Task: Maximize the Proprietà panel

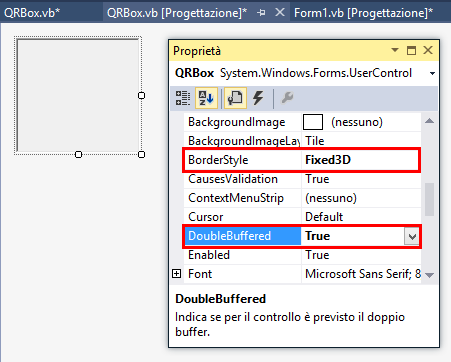Action: pos(411,50)
